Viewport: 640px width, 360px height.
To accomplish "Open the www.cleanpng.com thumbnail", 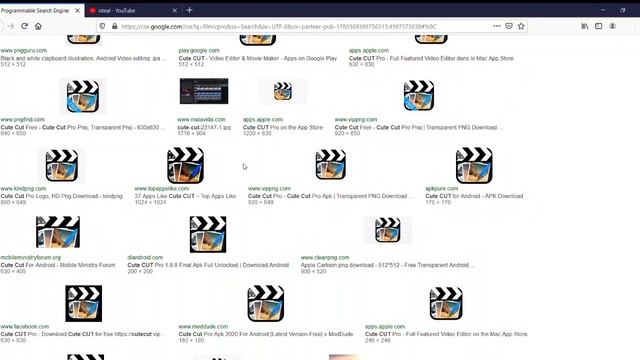I will coord(388,230).
